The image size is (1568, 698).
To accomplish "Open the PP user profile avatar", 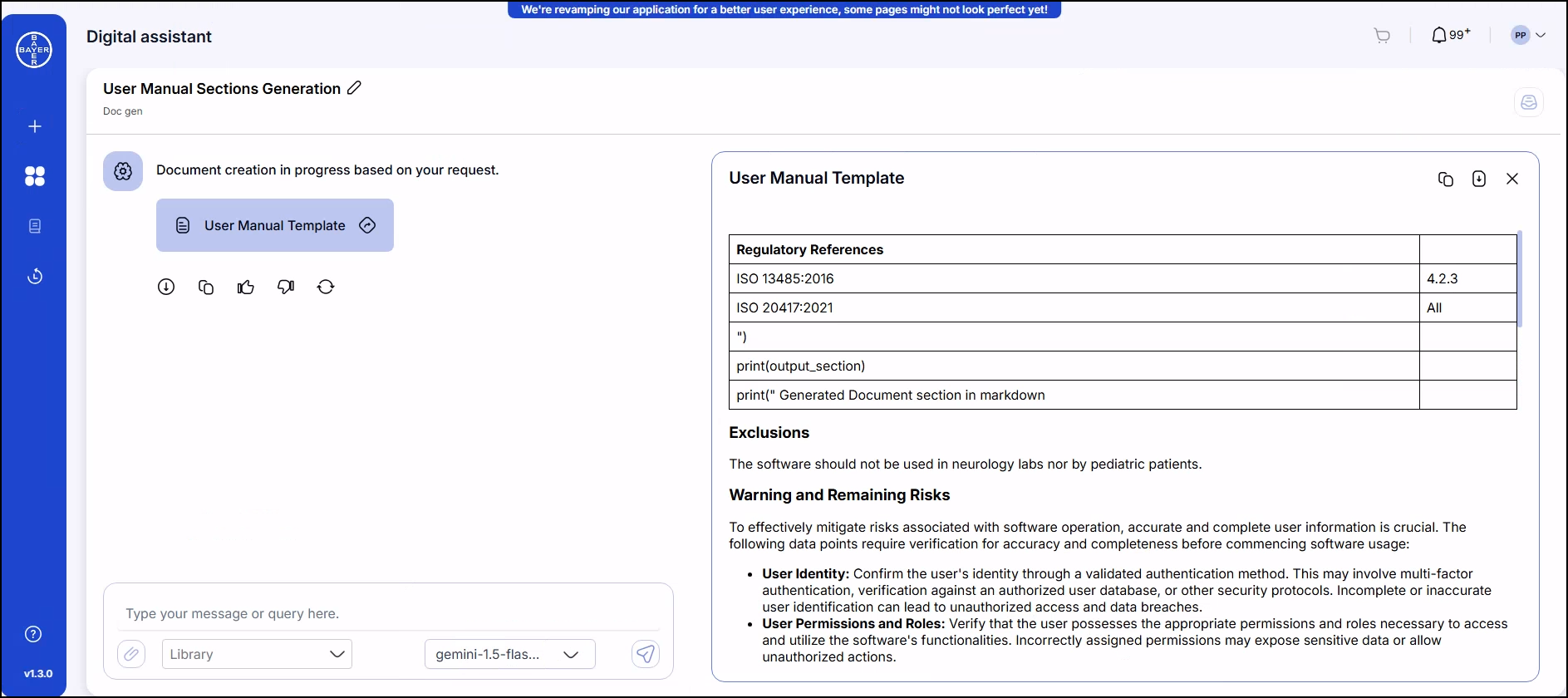I will click(1521, 35).
